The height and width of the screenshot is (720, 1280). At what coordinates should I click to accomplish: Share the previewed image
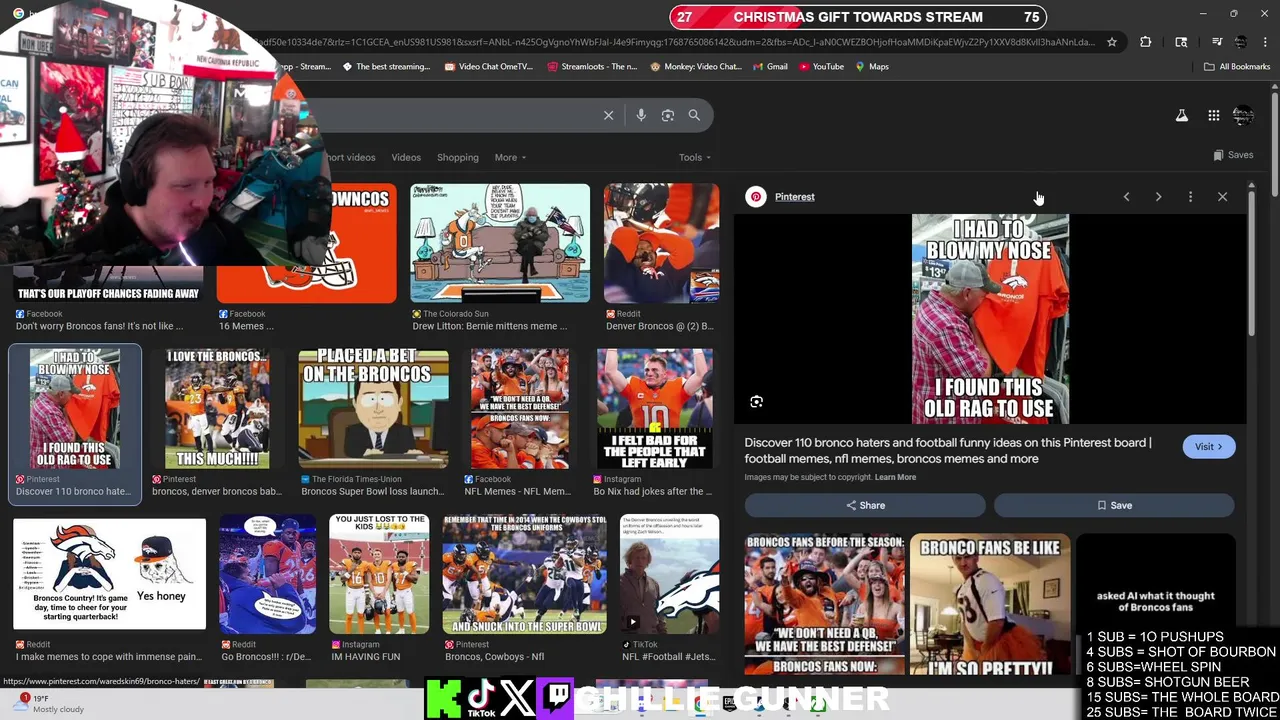tap(865, 505)
